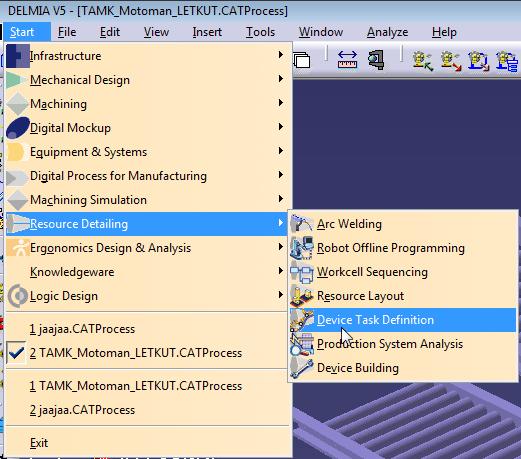
Task: Click the Infrastructure workbench icon
Action: coord(18,56)
